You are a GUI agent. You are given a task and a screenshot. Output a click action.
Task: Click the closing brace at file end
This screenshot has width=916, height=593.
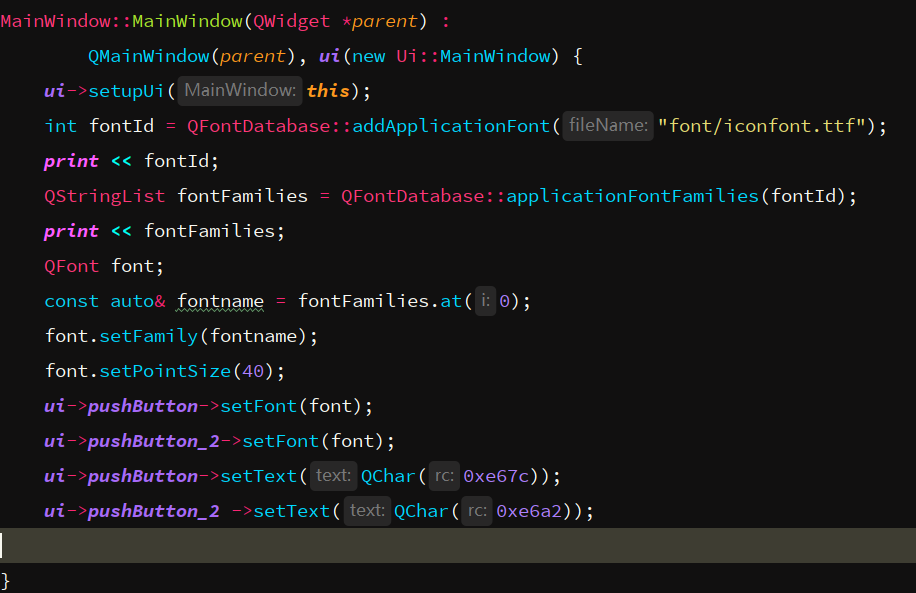coord(7,578)
